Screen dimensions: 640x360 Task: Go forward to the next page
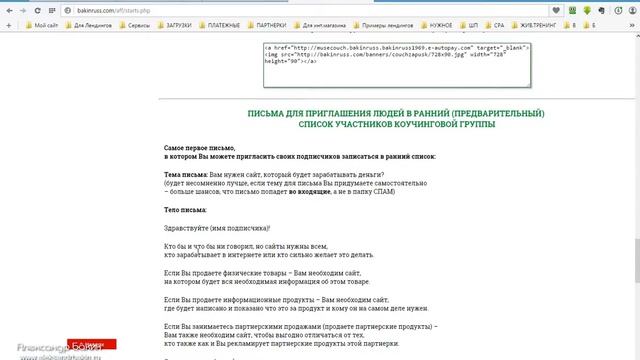pyautogui.click(x=23, y=11)
